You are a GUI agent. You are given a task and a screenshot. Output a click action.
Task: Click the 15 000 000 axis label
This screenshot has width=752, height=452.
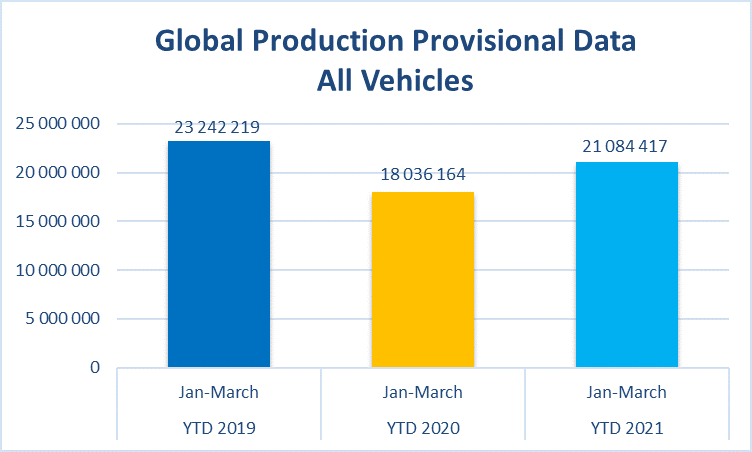[x=58, y=221]
